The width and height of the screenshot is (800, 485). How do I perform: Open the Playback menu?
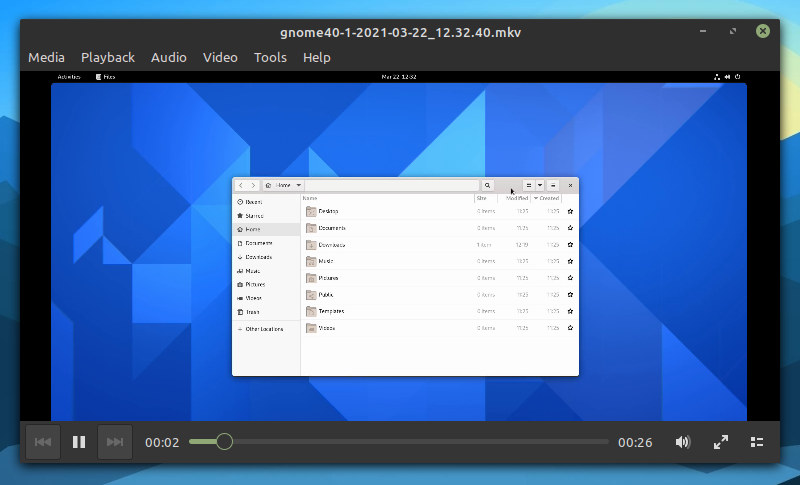pos(108,57)
